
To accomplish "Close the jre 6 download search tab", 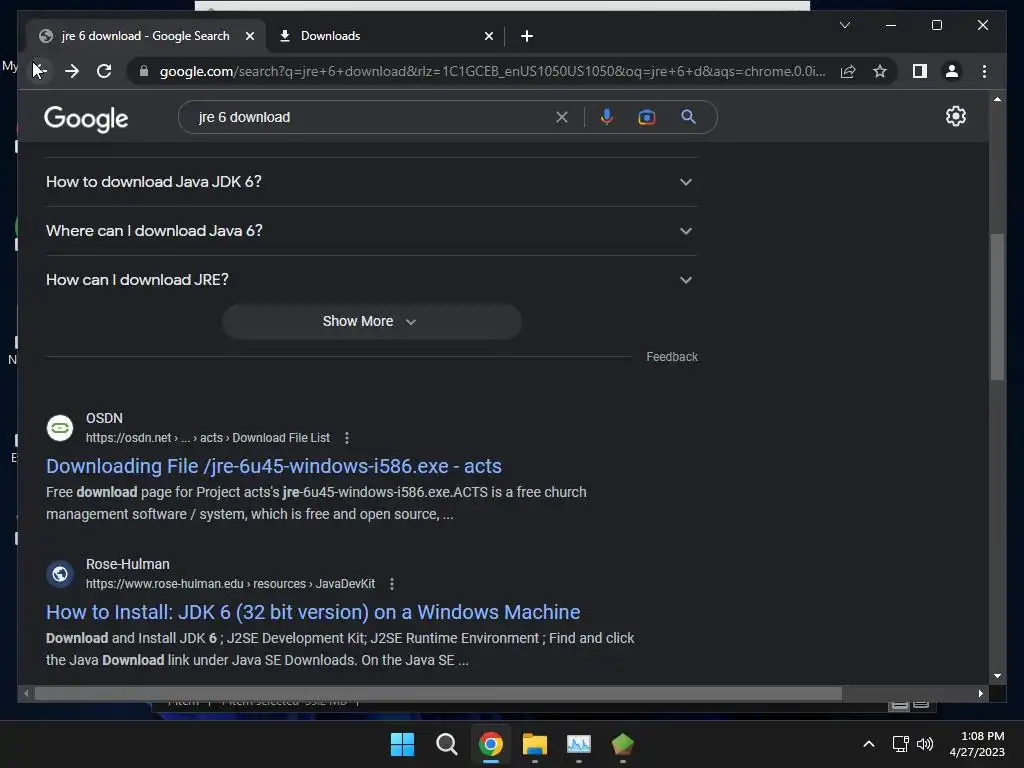I will (249, 36).
